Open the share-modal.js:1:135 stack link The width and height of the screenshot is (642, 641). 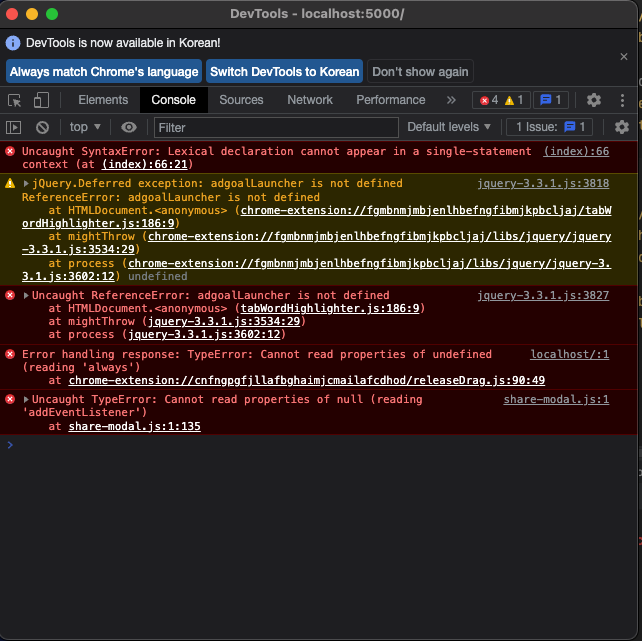tap(135, 426)
